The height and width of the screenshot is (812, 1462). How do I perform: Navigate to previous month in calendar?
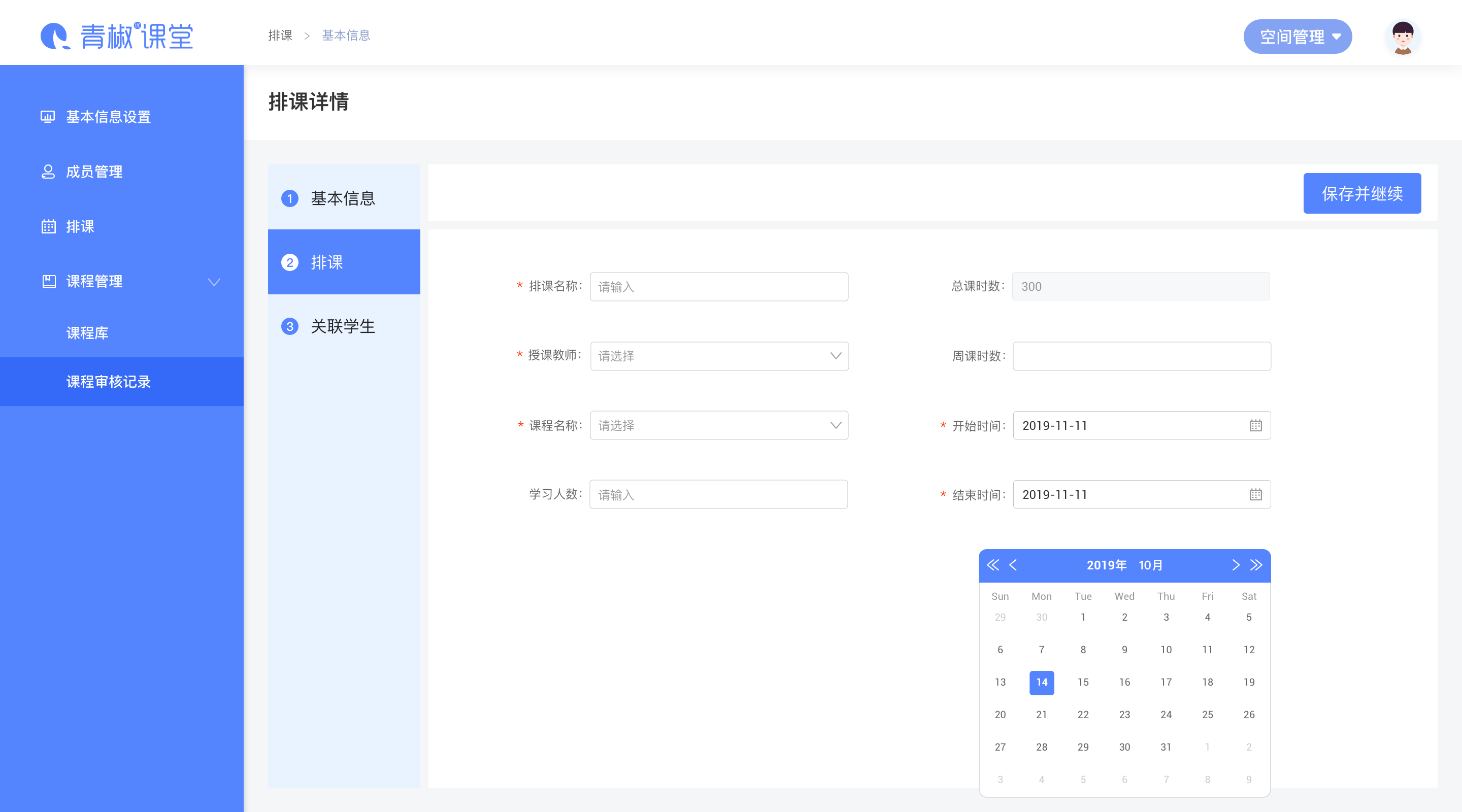coord(1012,565)
